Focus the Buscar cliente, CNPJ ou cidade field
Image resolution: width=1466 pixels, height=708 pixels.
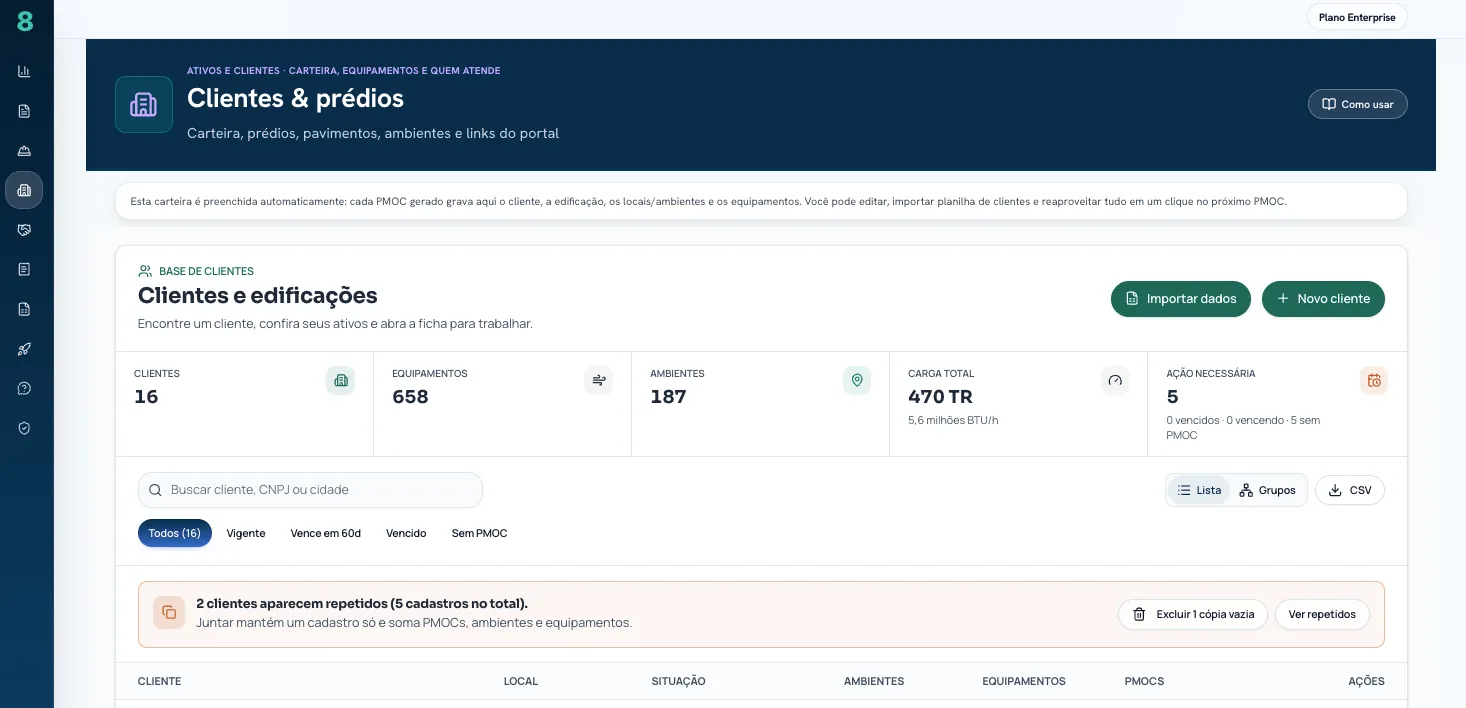tap(310, 490)
